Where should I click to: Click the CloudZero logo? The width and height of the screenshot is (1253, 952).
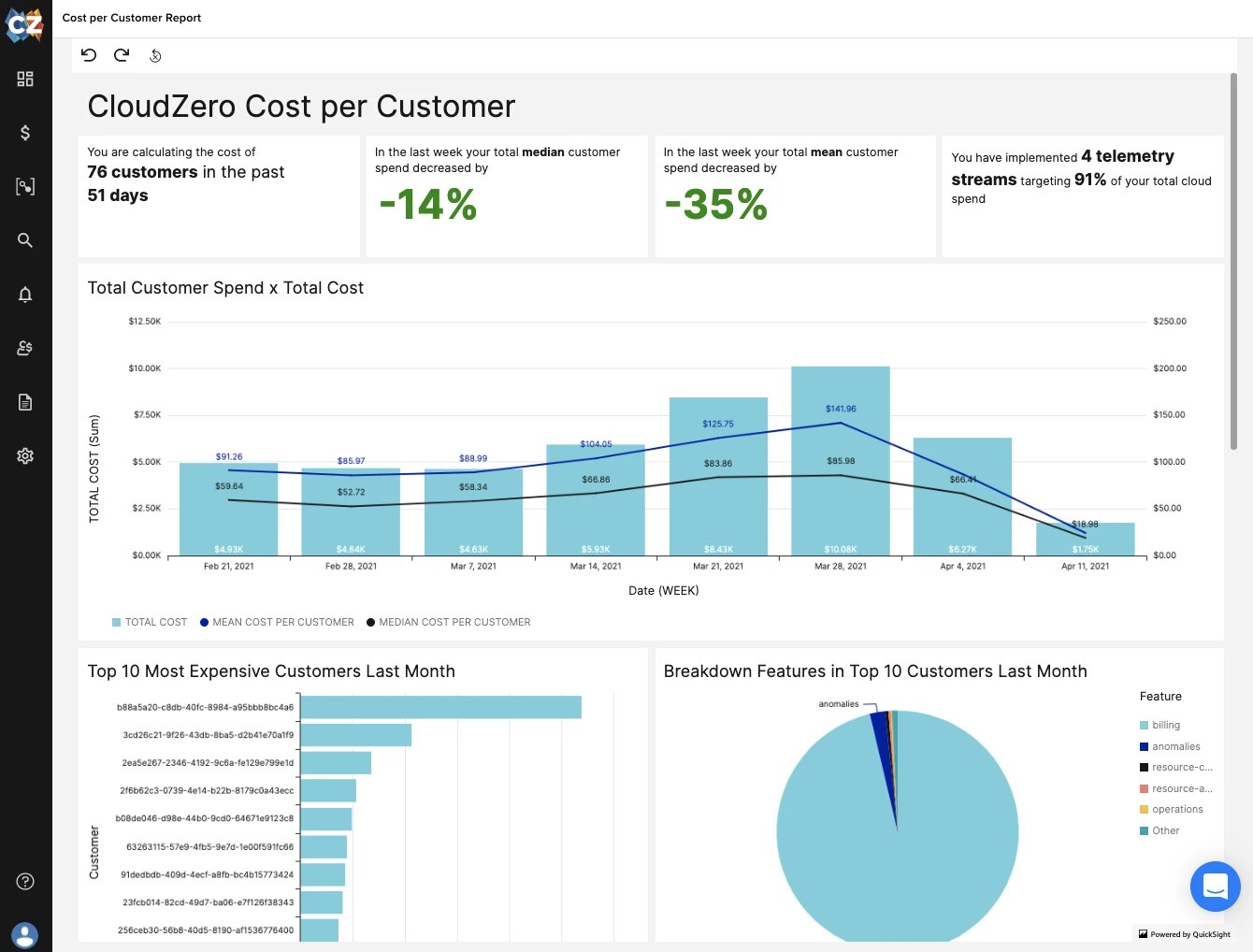tap(24, 25)
